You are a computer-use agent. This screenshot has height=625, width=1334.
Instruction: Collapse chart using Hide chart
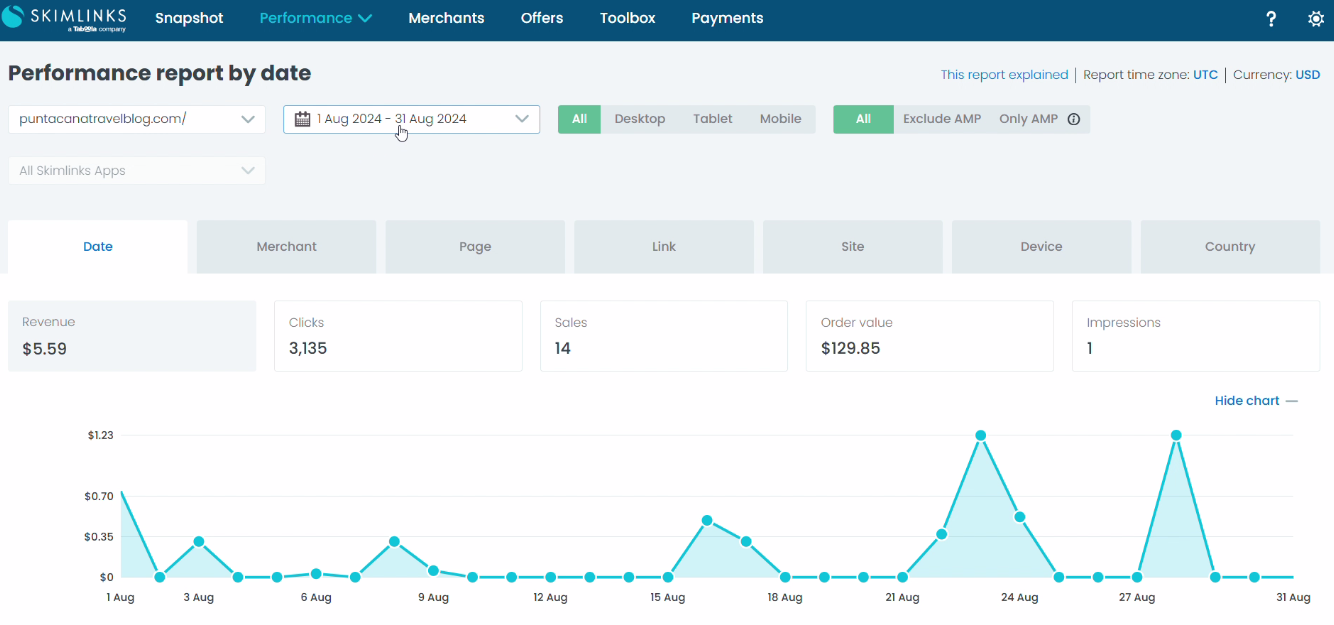(x=1256, y=401)
